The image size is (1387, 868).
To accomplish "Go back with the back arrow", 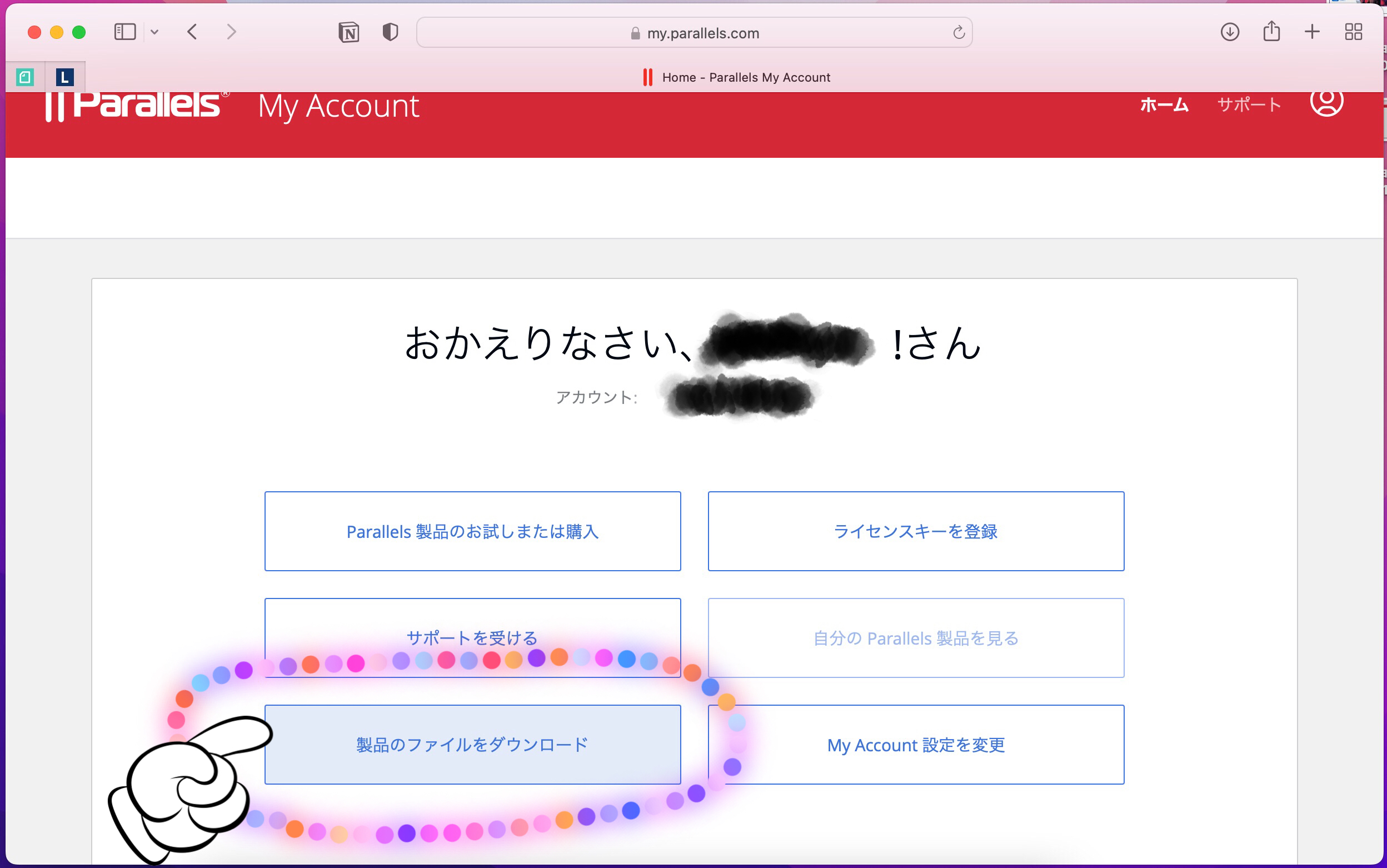I will 193,32.
